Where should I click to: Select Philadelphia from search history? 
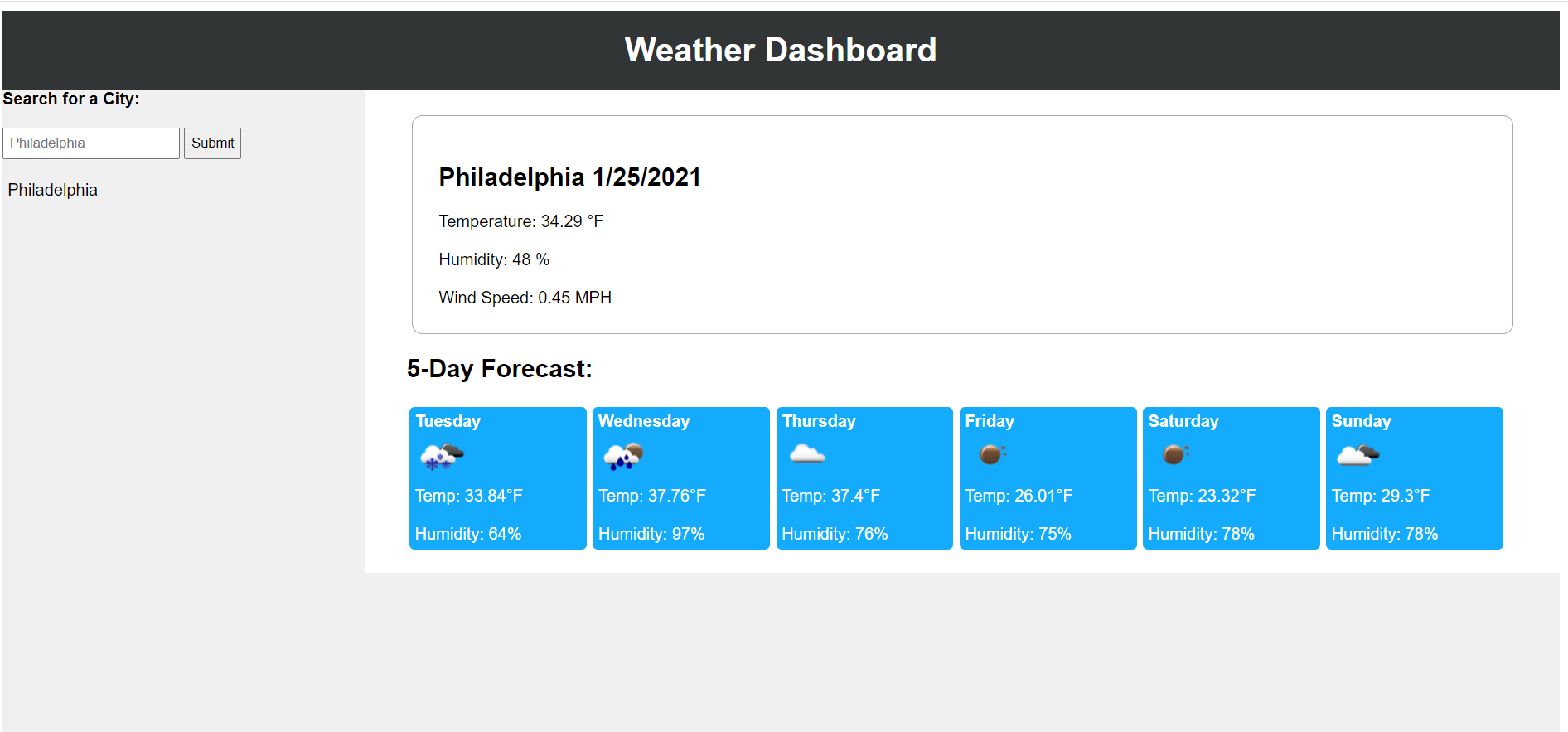click(x=52, y=190)
